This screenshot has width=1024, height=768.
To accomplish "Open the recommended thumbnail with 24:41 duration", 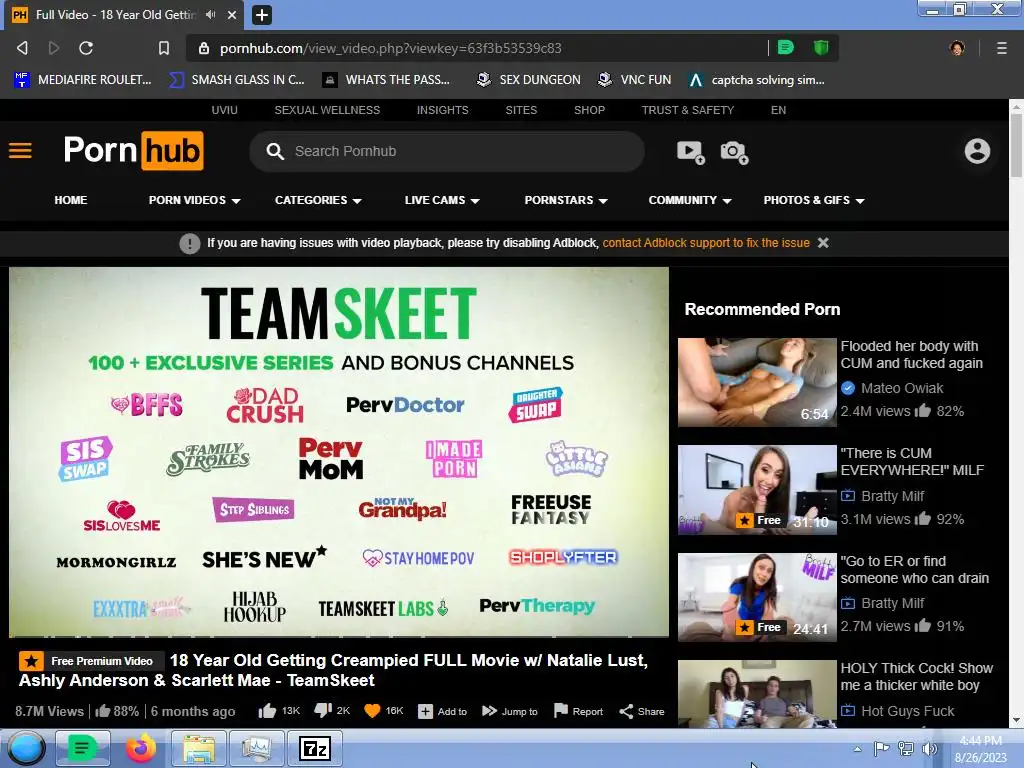I will click(x=757, y=597).
